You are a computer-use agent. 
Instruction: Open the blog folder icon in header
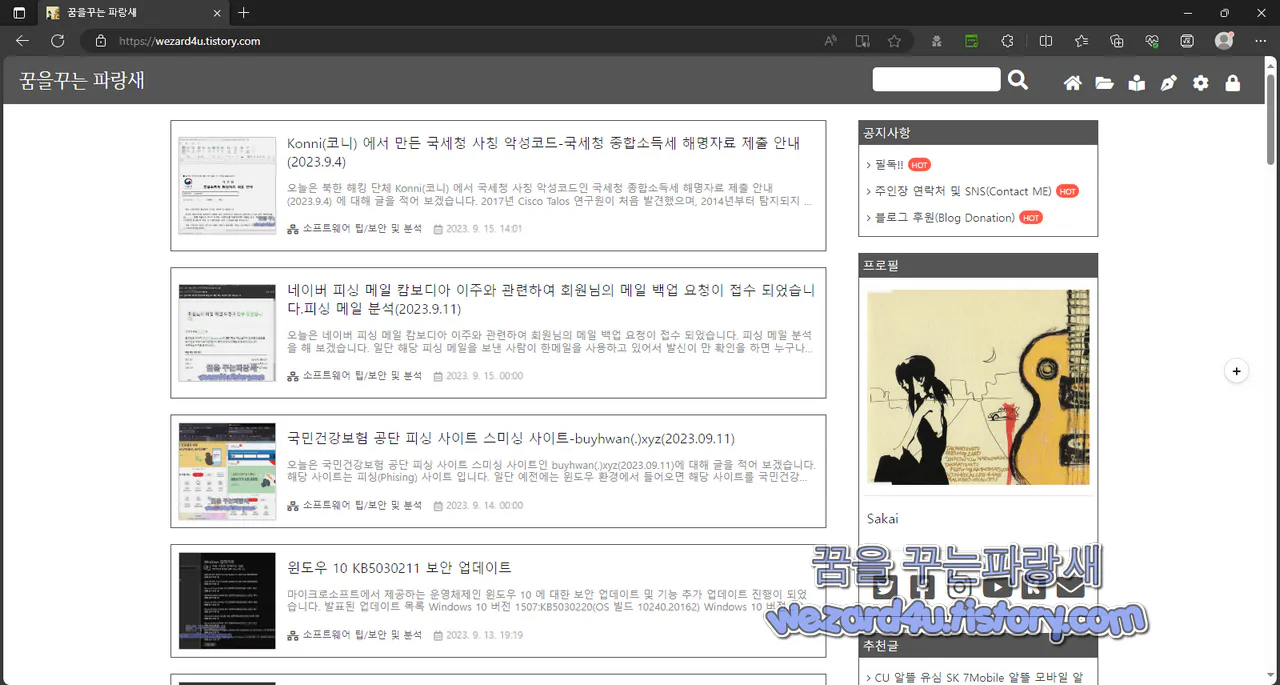(x=1104, y=83)
